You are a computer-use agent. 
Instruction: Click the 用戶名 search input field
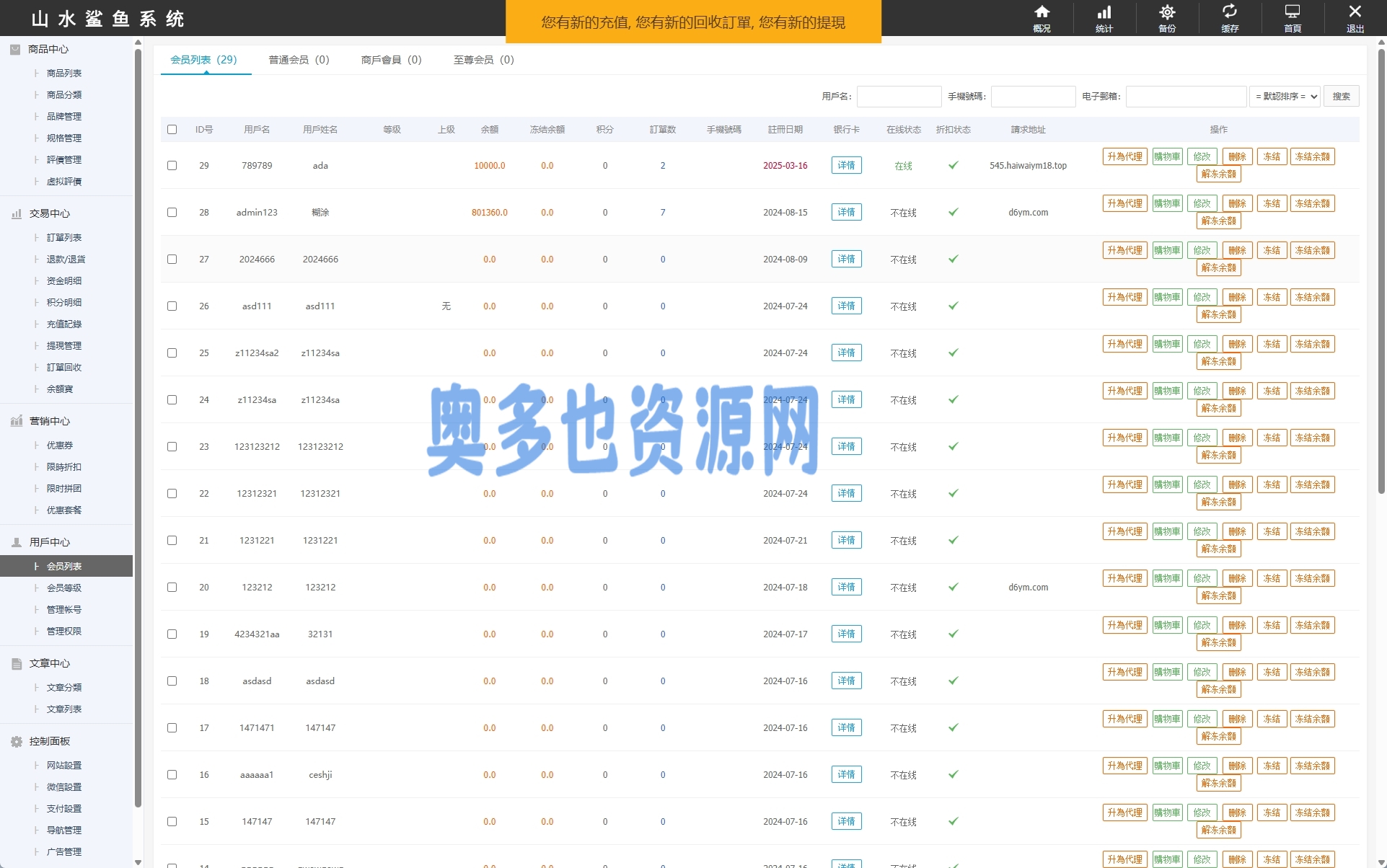pyautogui.click(x=899, y=97)
